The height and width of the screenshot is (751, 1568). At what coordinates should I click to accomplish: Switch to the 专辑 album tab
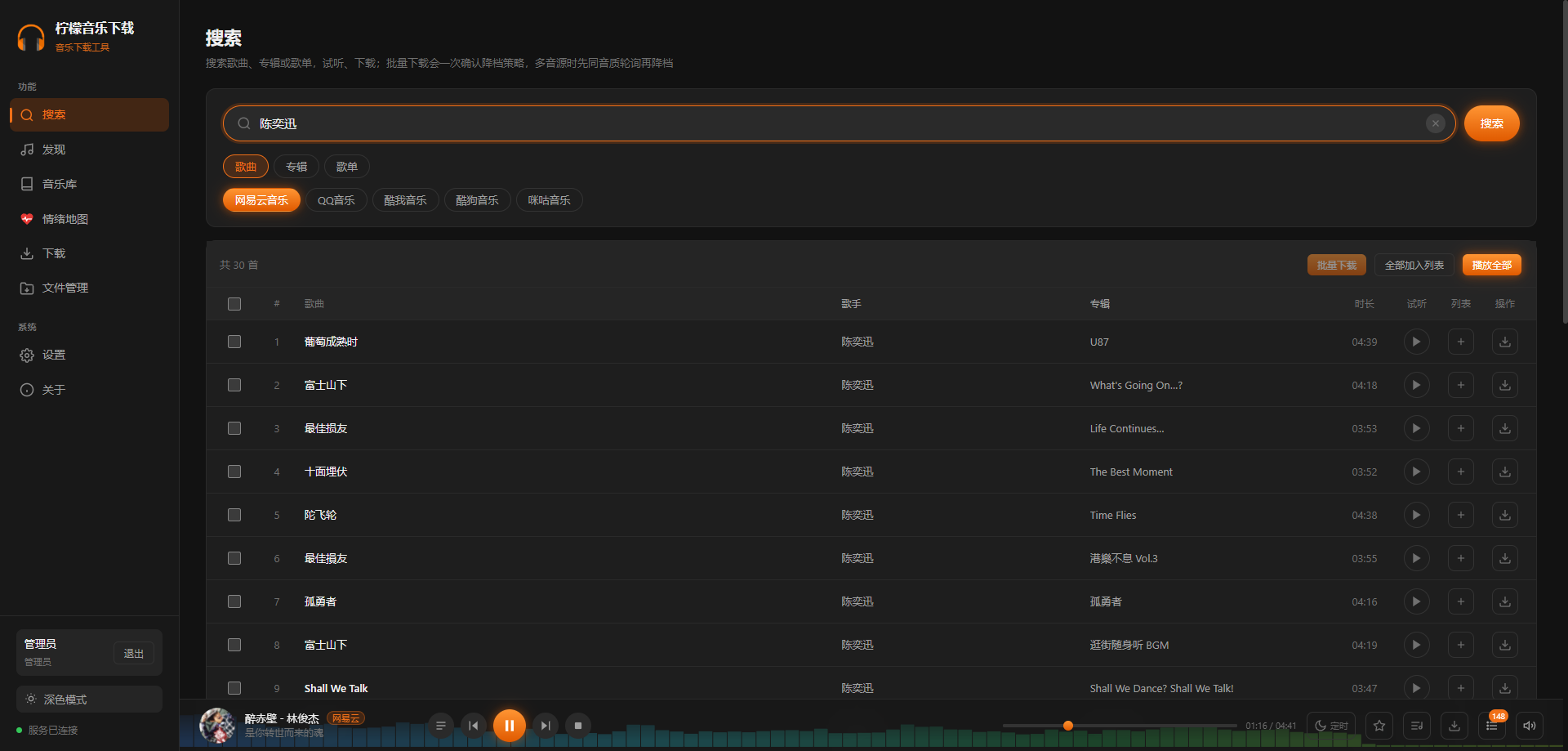[x=296, y=167]
